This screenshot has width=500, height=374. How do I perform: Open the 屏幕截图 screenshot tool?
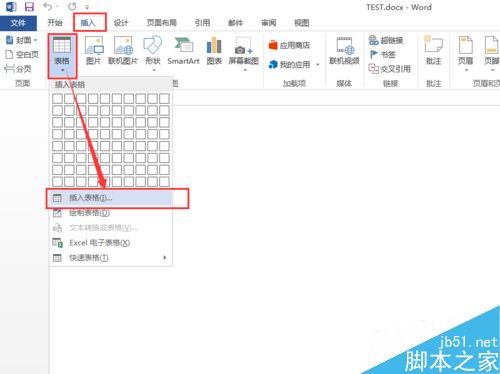[244, 53]
